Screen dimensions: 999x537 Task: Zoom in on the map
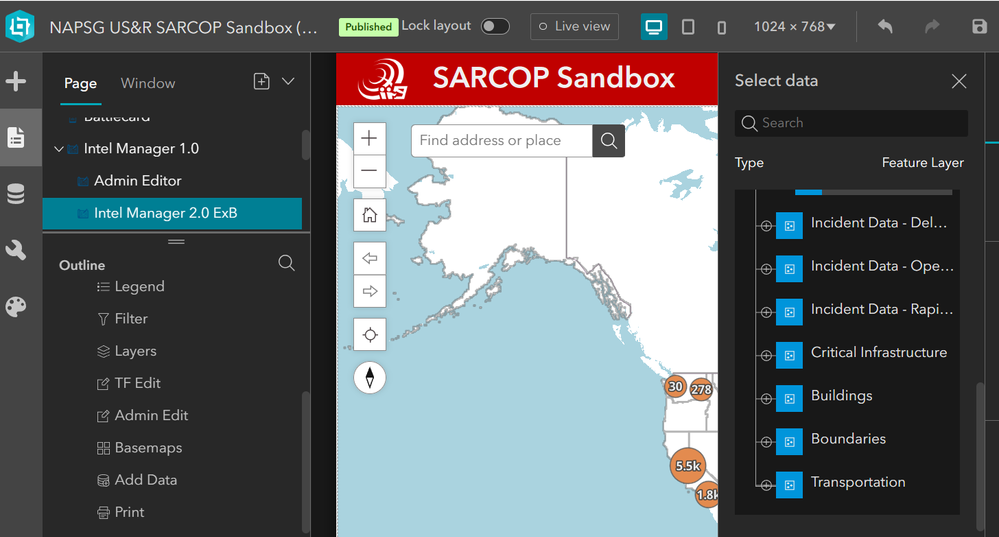point(370,138)
